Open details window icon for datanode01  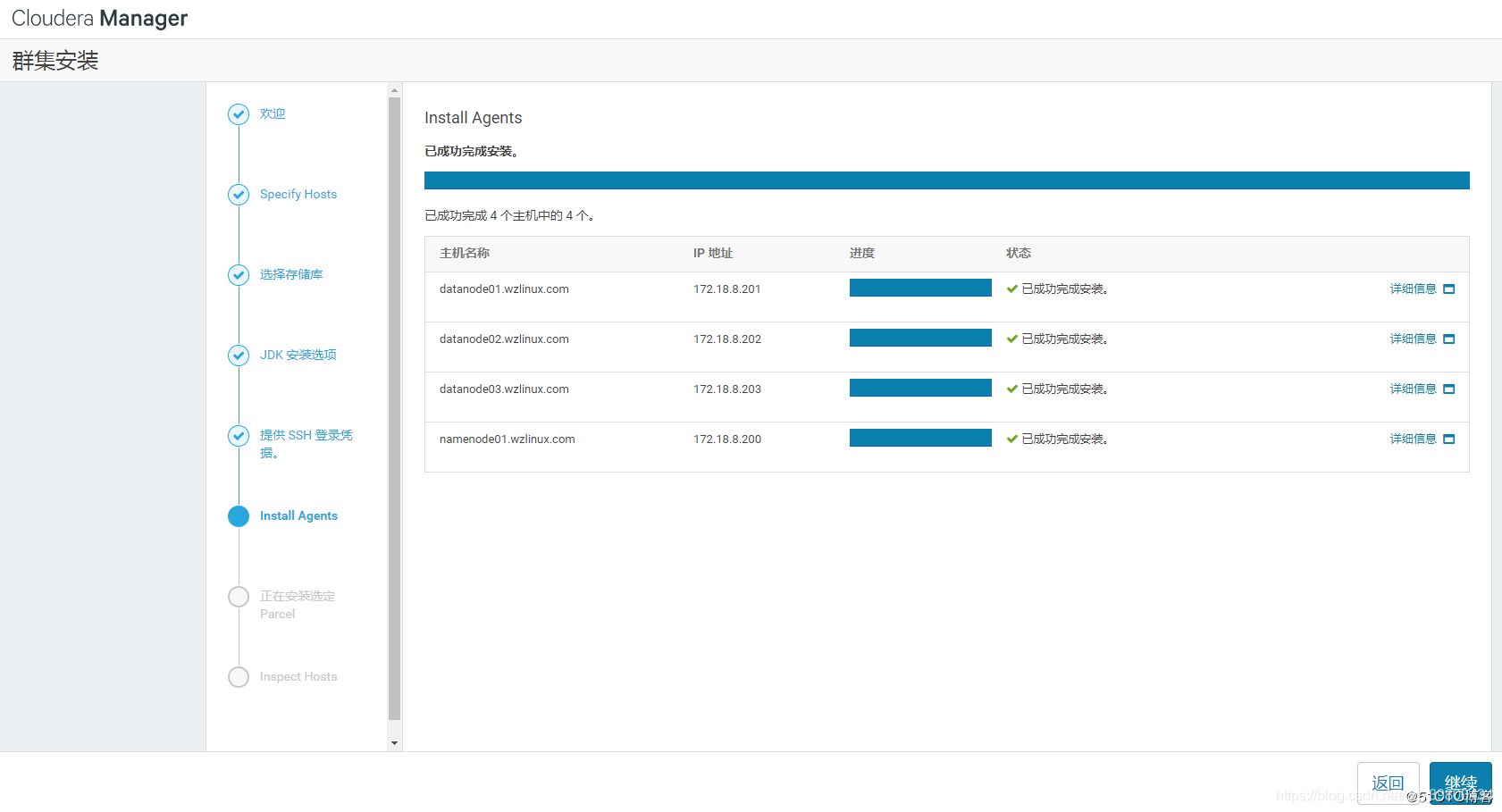click(x=1449, y=289)
